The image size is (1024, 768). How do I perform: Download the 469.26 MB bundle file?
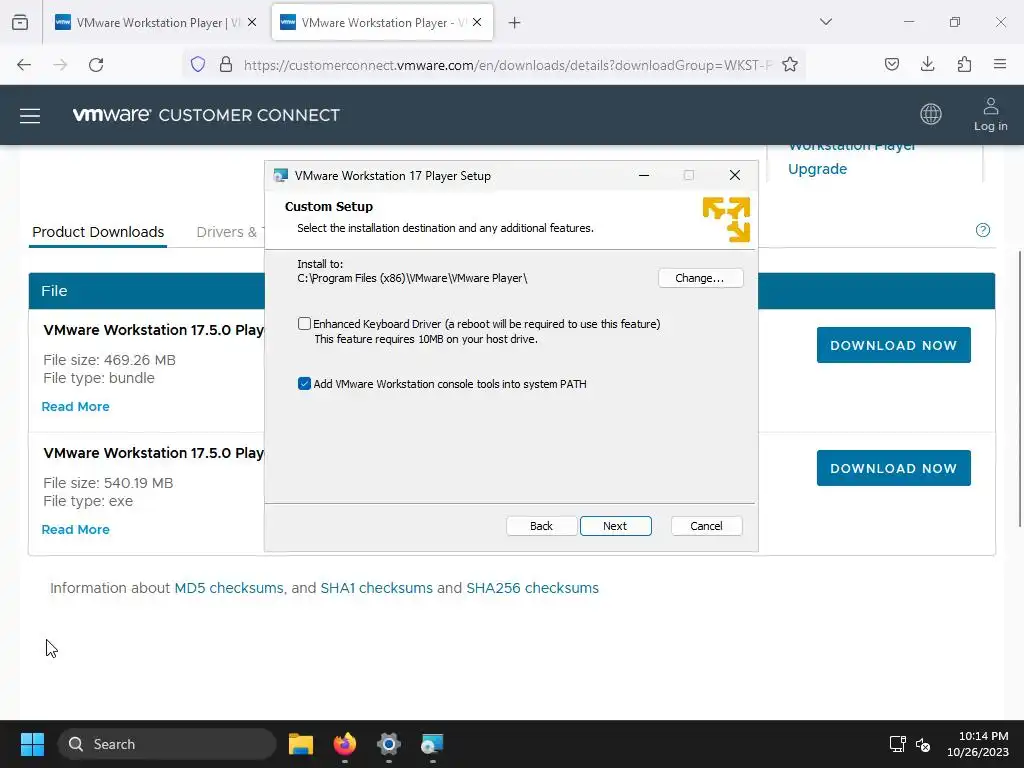tap(893, 345)
